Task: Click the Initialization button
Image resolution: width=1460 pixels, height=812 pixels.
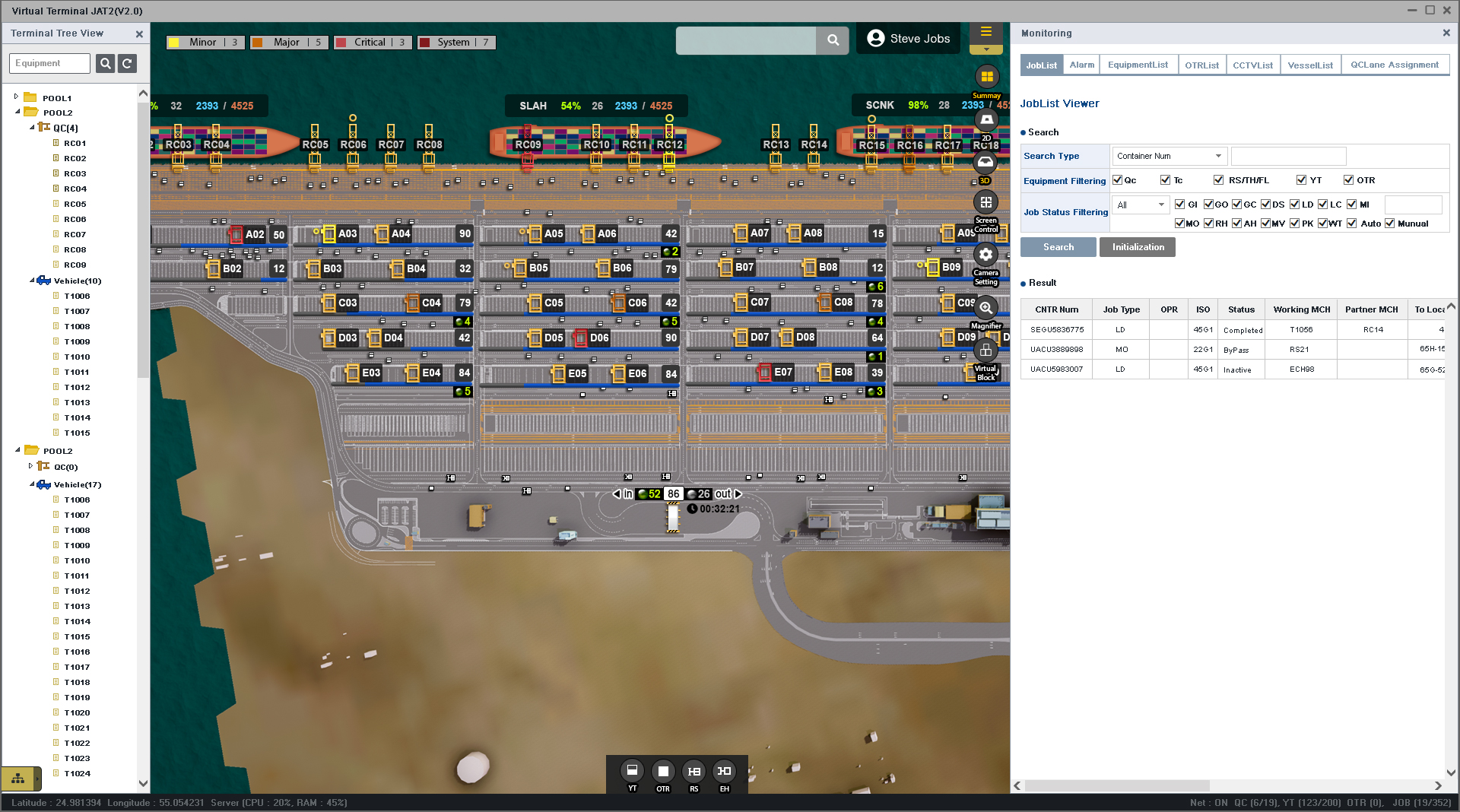Action: (x=1137, y=247)
